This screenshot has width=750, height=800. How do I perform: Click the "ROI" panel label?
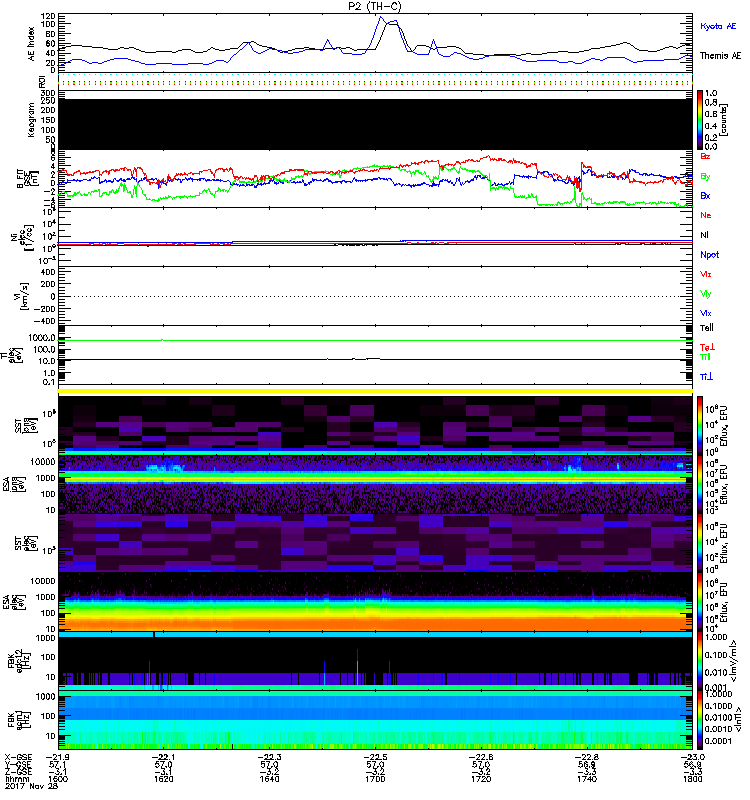(x=43, y=81)
